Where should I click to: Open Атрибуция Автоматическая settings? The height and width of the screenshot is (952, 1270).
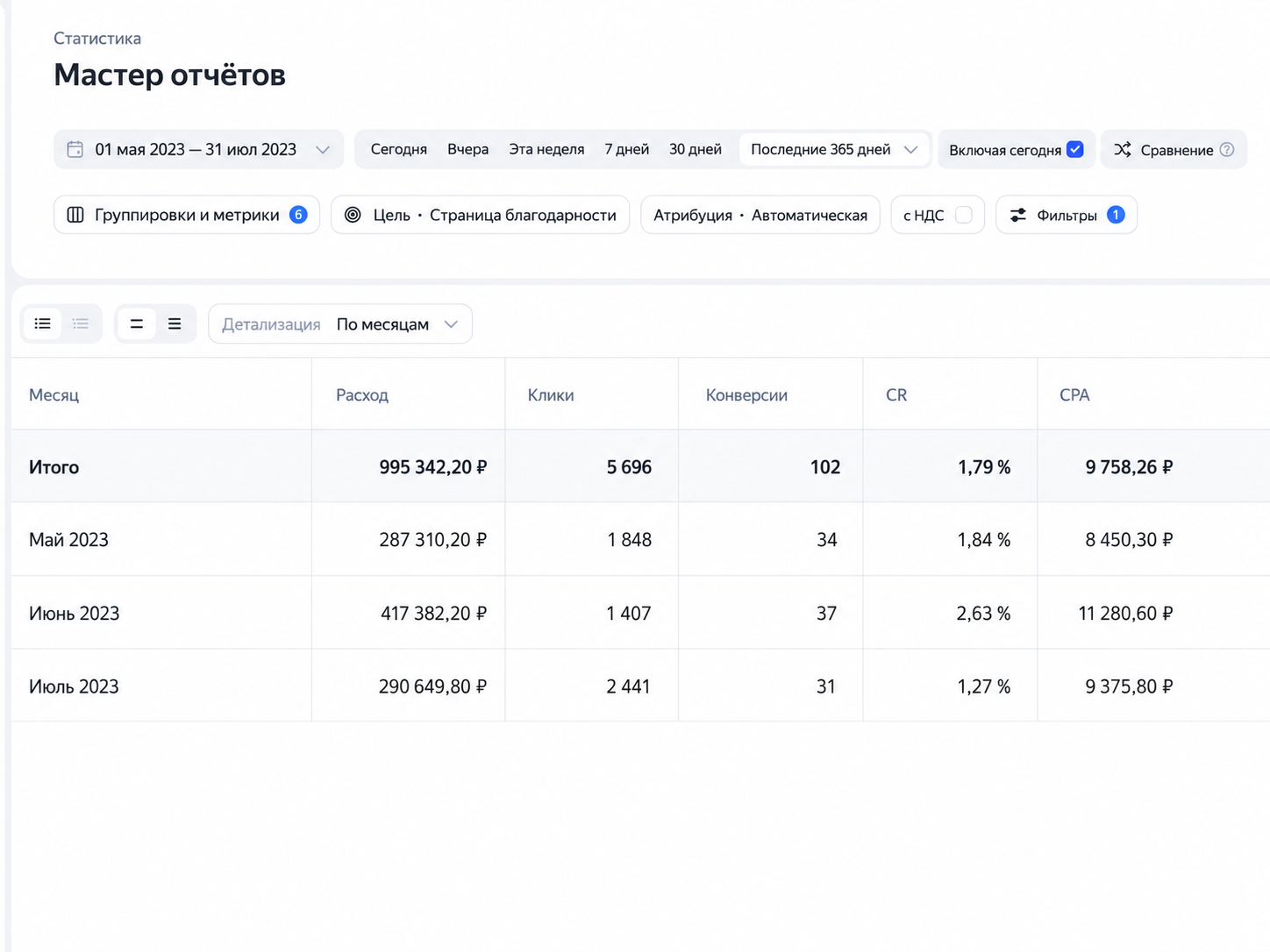(760, 215)
